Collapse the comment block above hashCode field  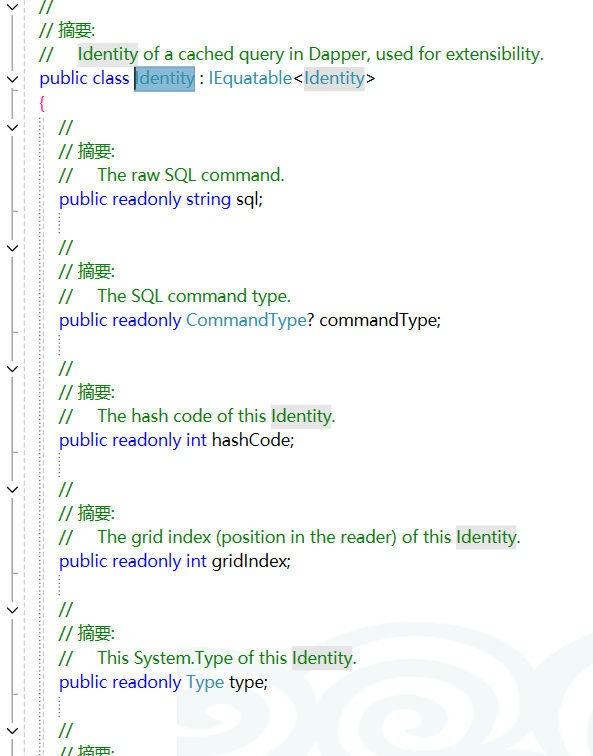(x=13, y=369)
